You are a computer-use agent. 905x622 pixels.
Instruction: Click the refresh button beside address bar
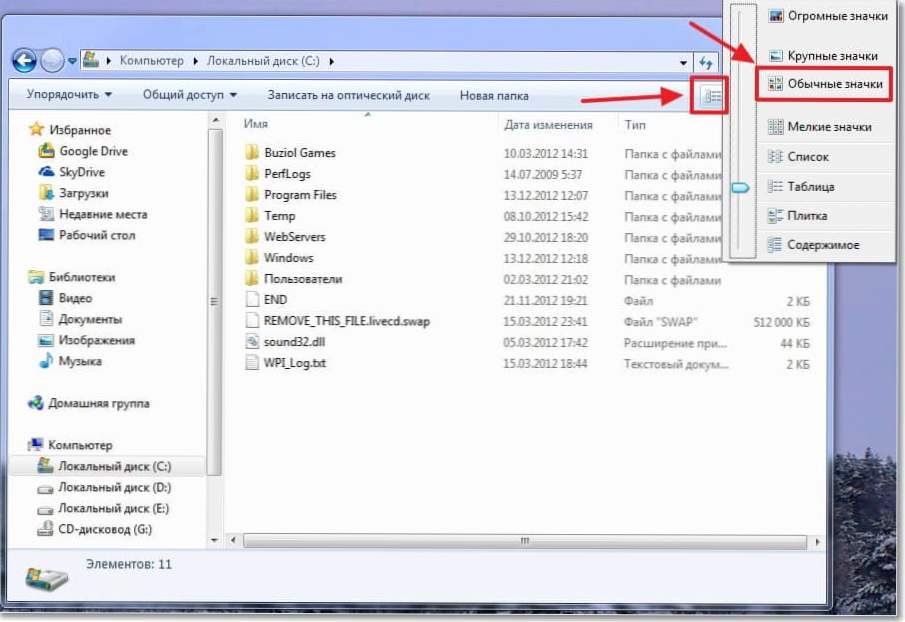point(706,62)
